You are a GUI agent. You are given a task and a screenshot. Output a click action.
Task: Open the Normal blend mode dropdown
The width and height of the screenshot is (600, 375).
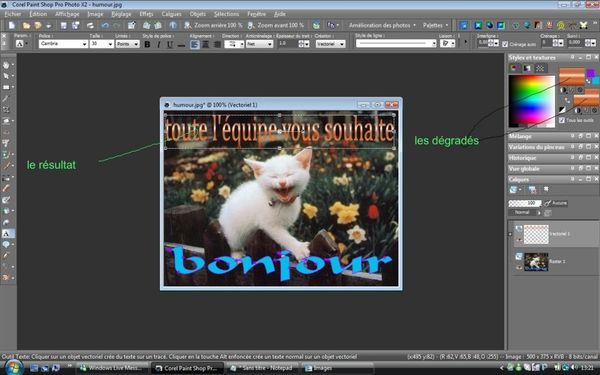[x=525, y=212]
